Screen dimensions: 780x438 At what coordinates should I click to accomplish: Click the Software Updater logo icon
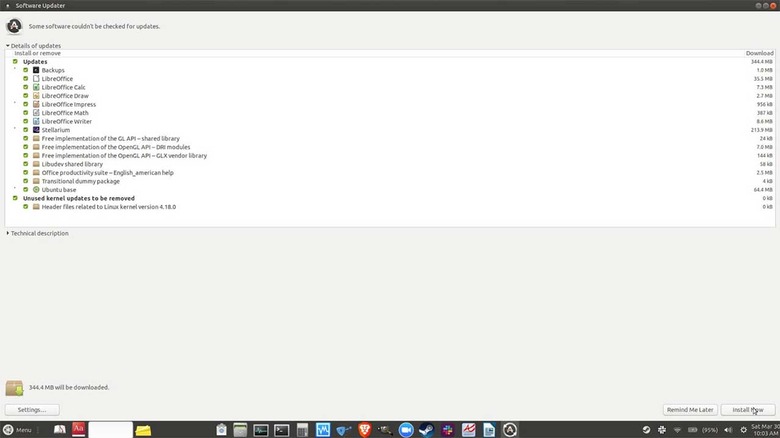click(14, 26)
